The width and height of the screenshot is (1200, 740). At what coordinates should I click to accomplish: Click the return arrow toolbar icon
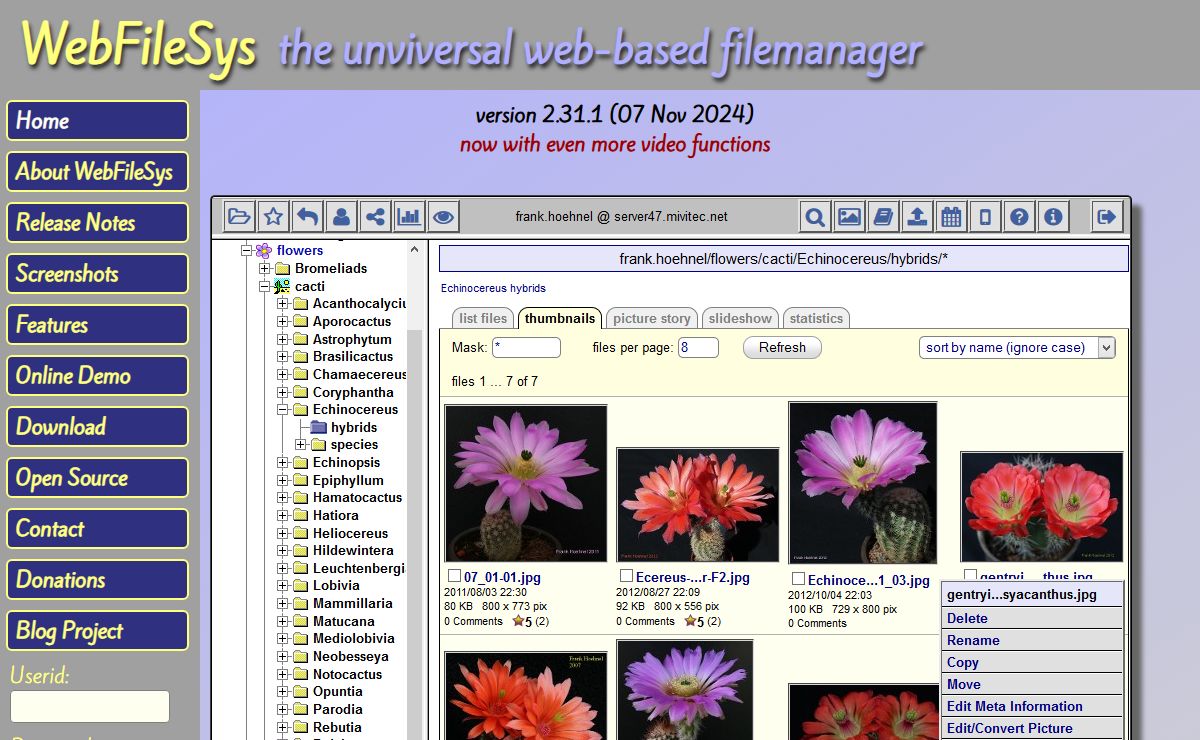(x=307, y=216)
